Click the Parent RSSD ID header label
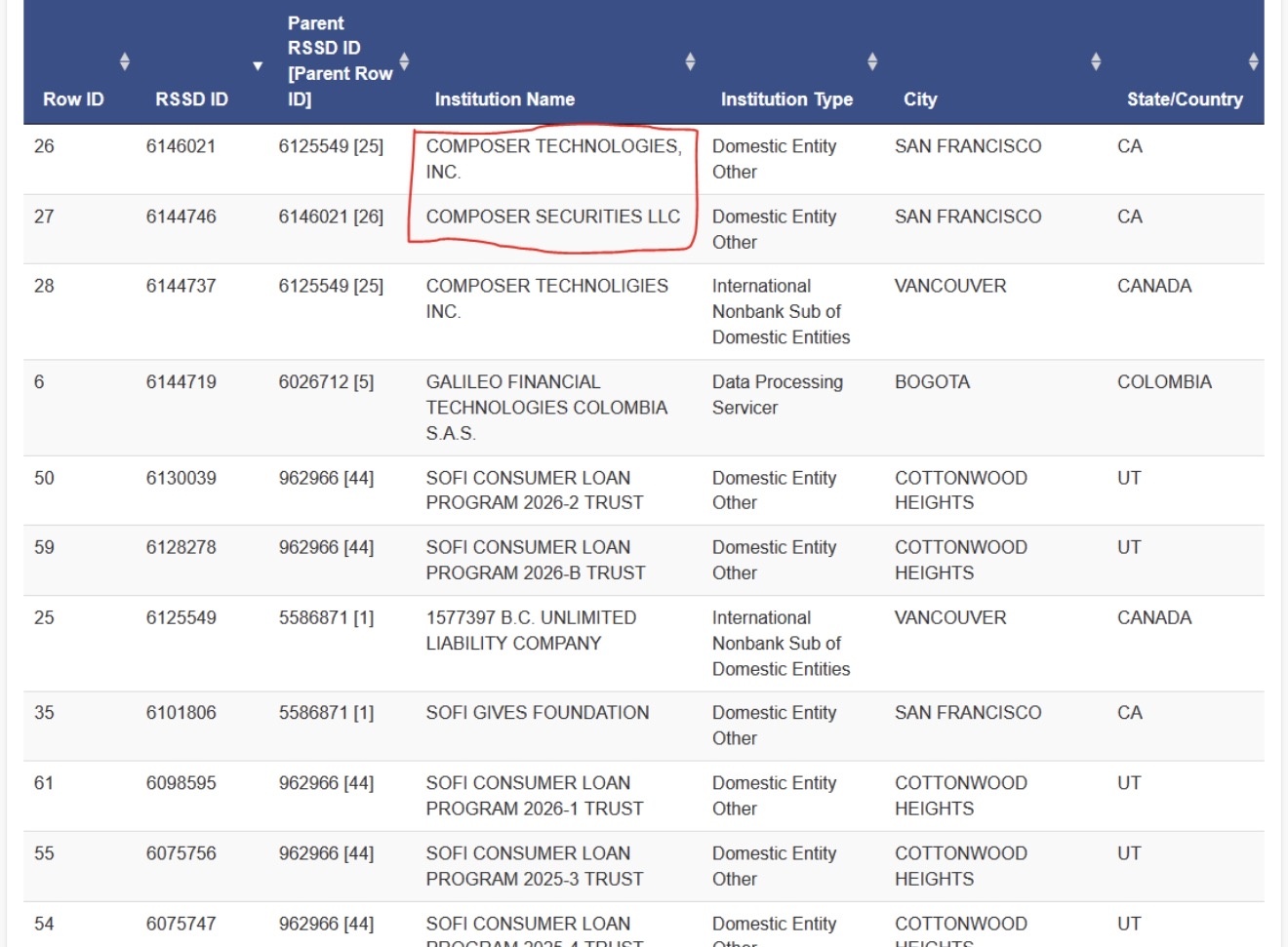This screenshot has width=1288, height=947. click(x=340, y=60)
